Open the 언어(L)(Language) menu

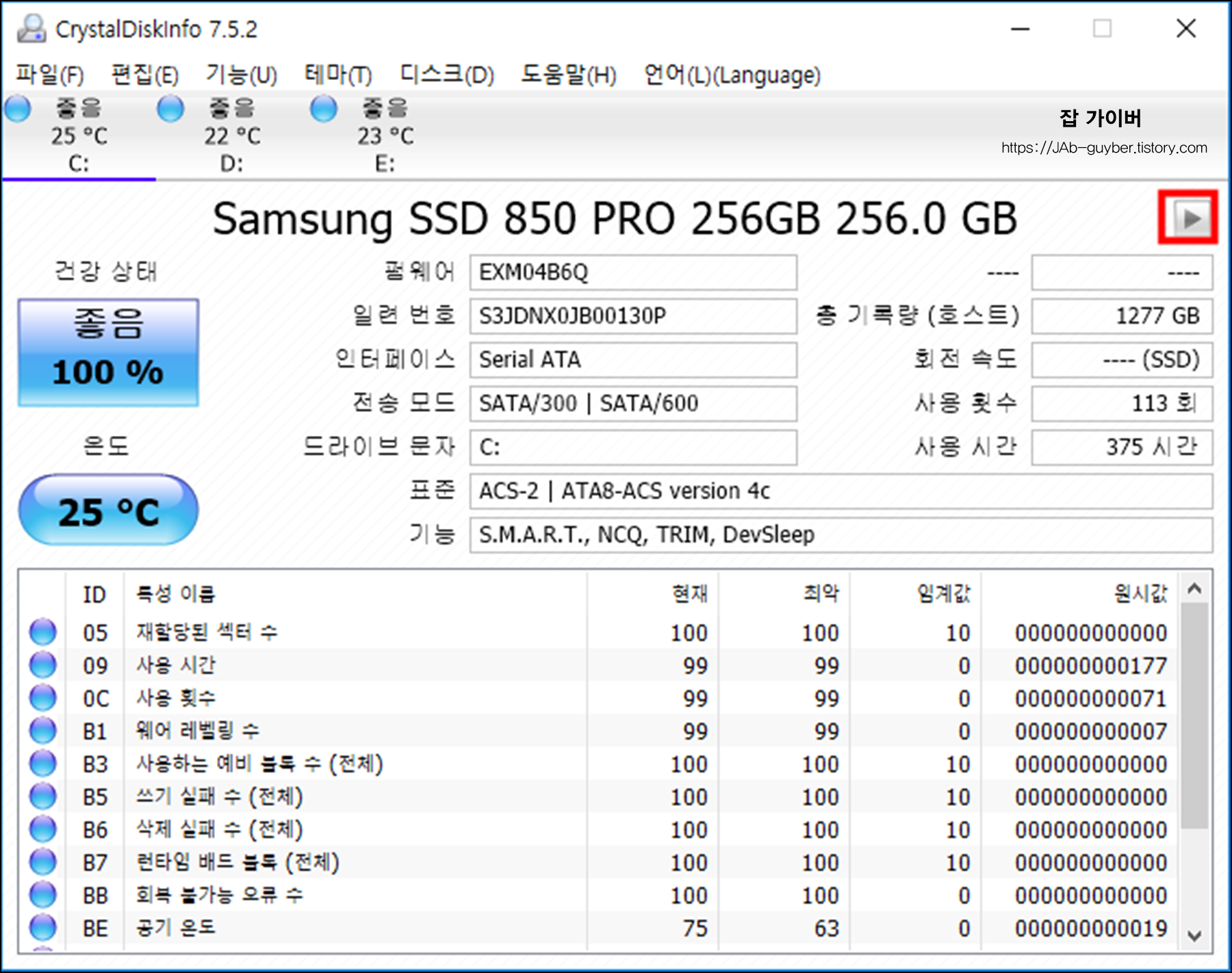(x=732, y=74)
